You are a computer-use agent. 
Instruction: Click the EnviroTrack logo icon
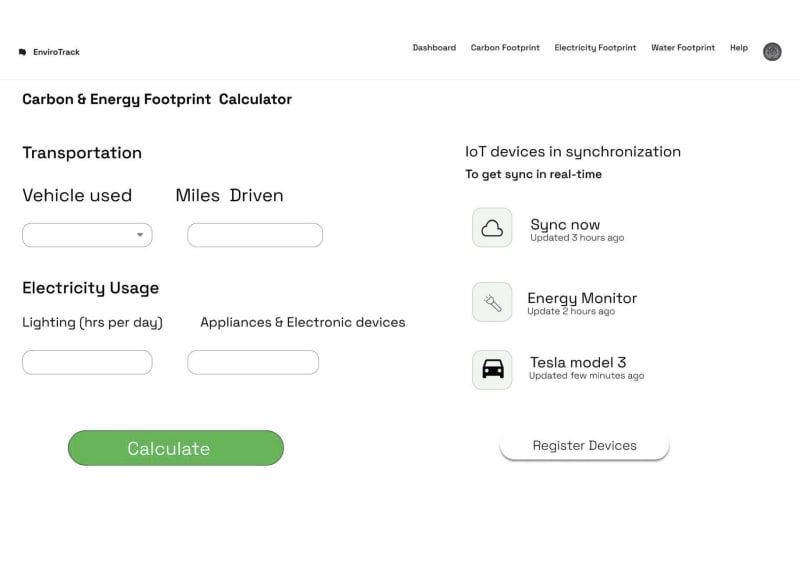22,52
